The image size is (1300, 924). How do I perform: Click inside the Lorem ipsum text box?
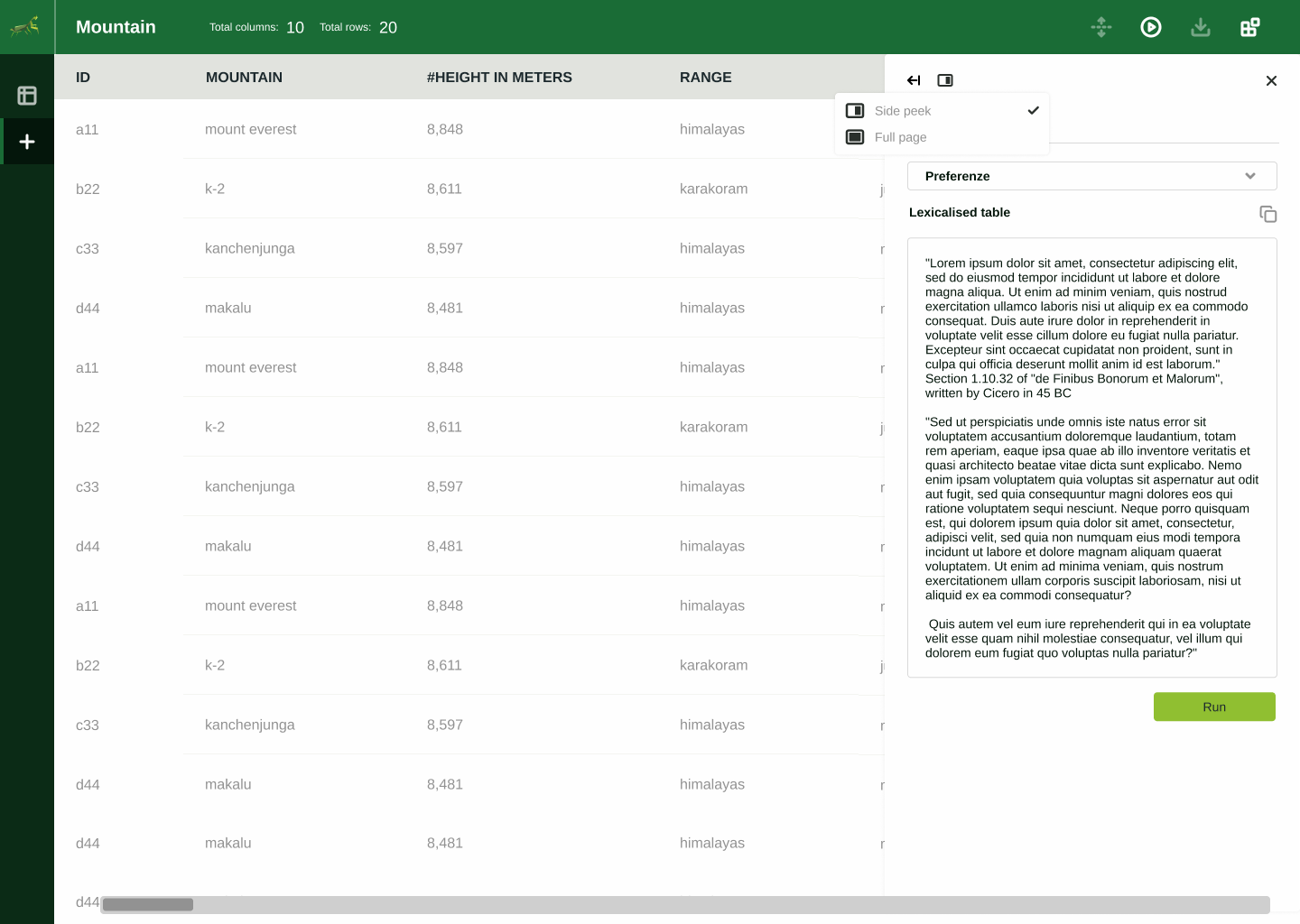tap(1092, 457)
